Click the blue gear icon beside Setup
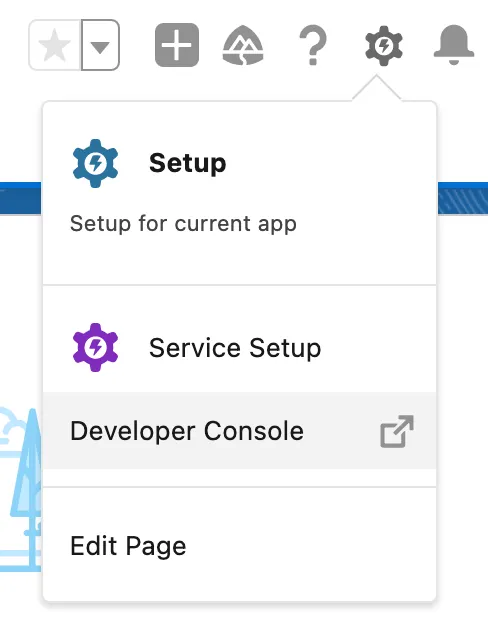 [95, 163]
